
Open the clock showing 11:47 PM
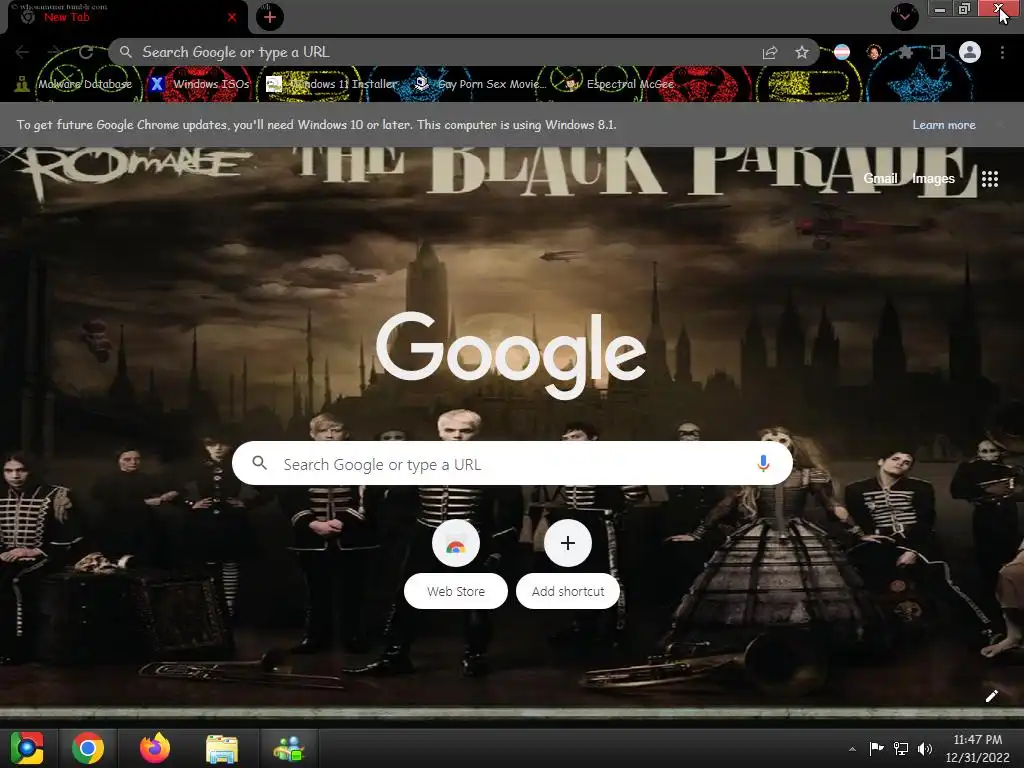[977, 748]
